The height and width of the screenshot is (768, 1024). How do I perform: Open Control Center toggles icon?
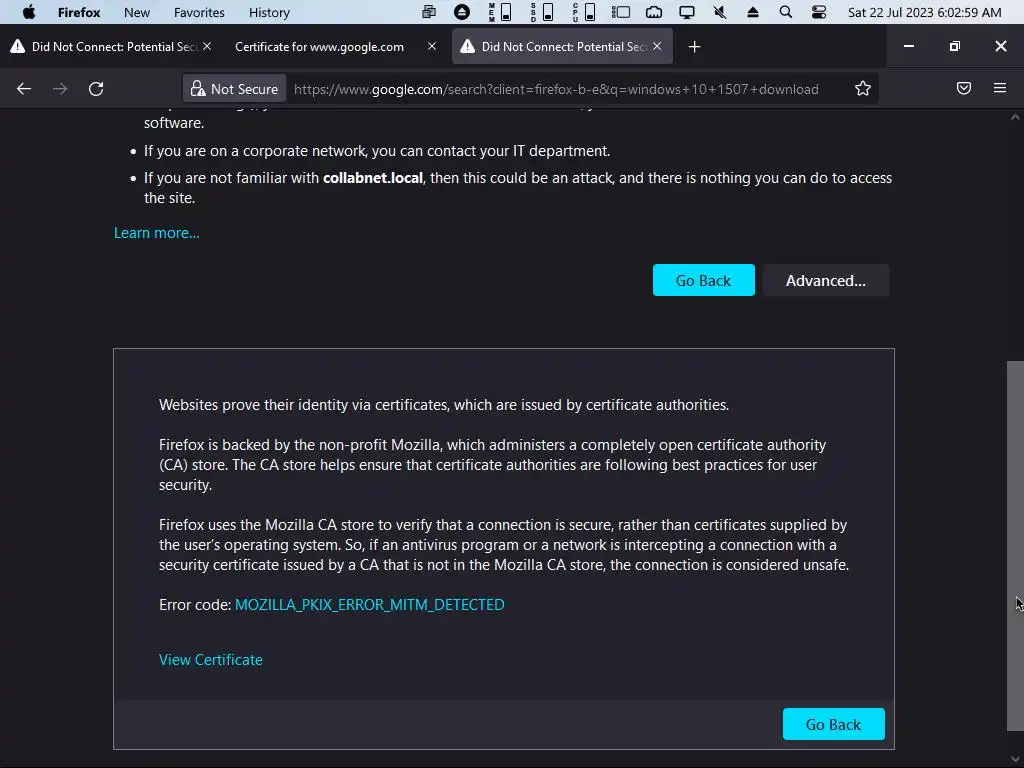click(818, 12)
